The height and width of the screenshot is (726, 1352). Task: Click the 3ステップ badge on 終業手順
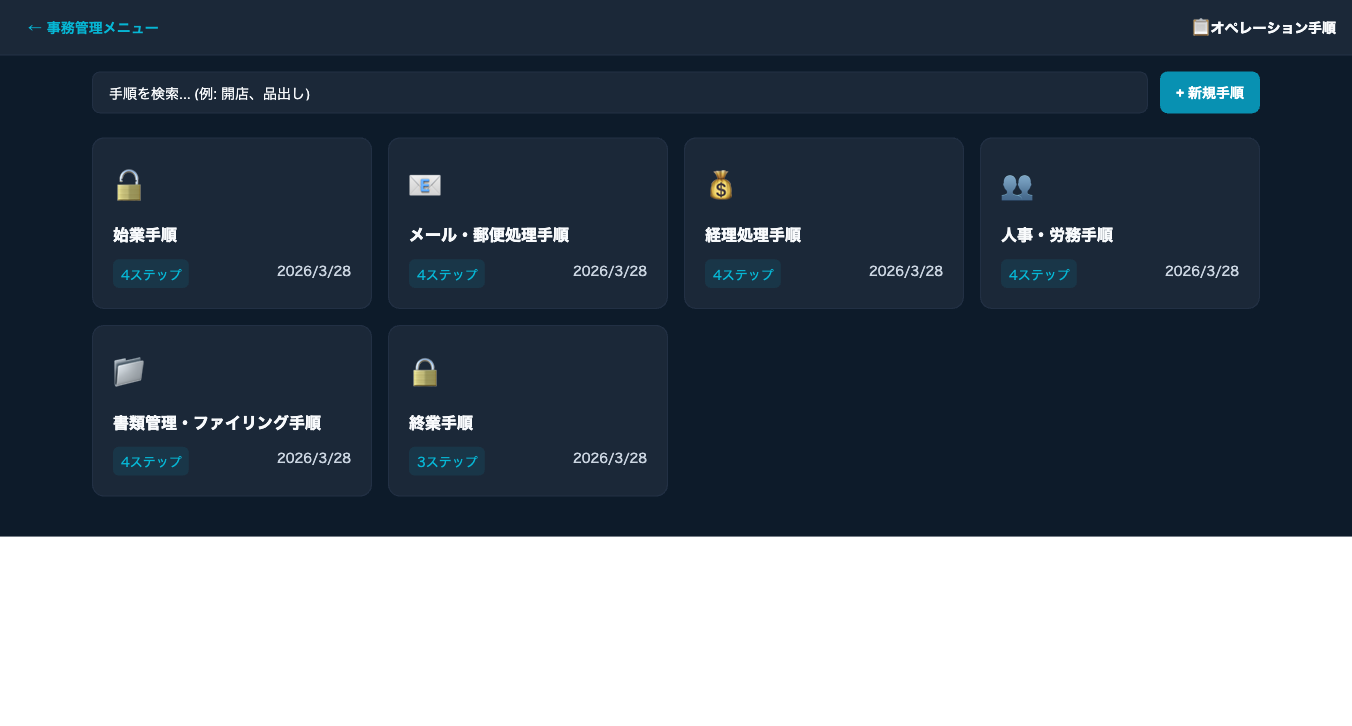point(446,462)
